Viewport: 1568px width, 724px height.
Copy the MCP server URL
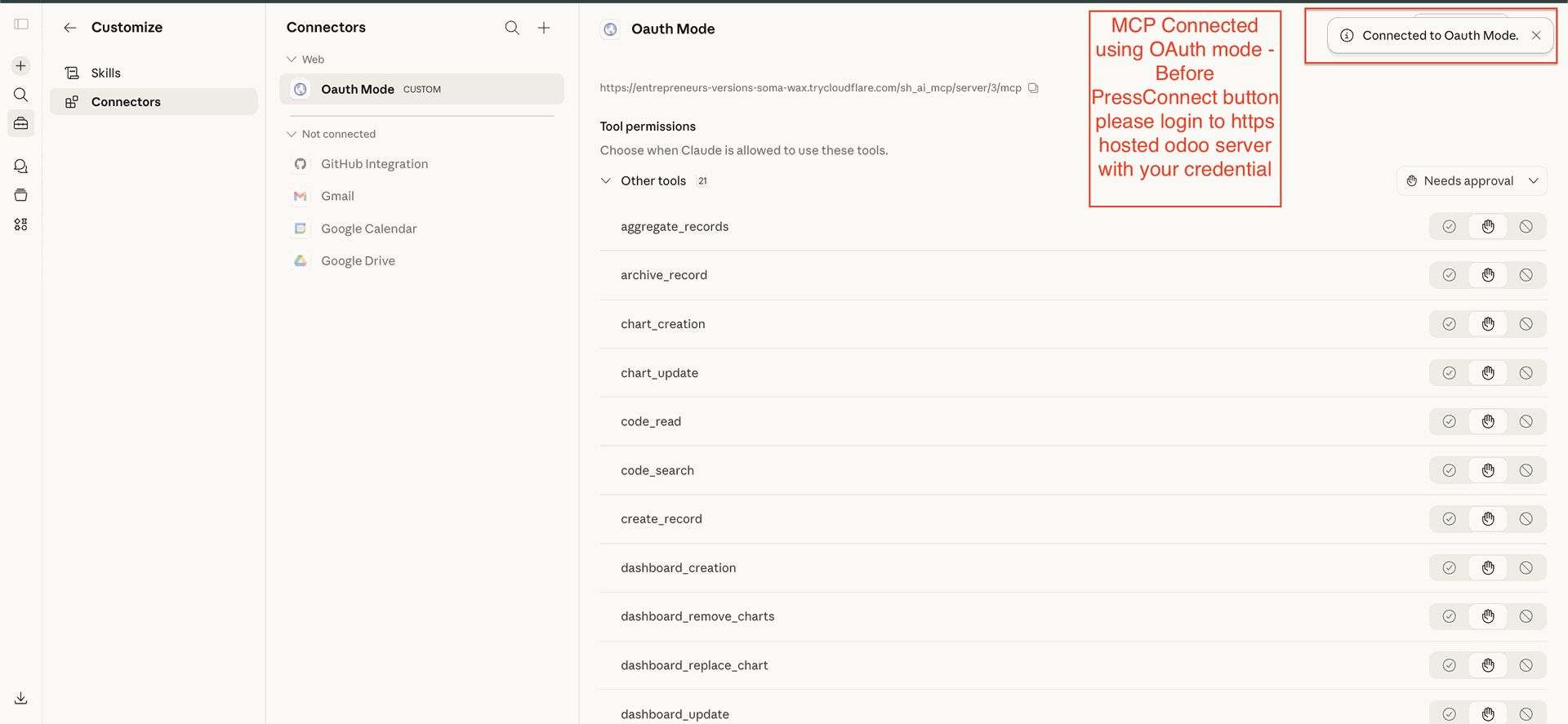pyautogui.click(x=1033, y=88)
